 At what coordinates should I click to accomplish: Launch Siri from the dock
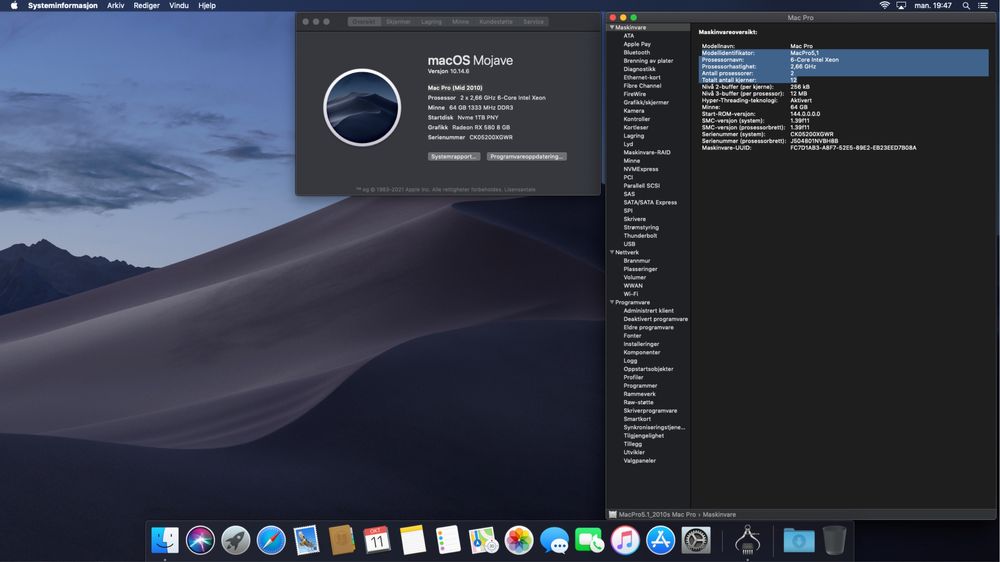(x=200, y=540)
